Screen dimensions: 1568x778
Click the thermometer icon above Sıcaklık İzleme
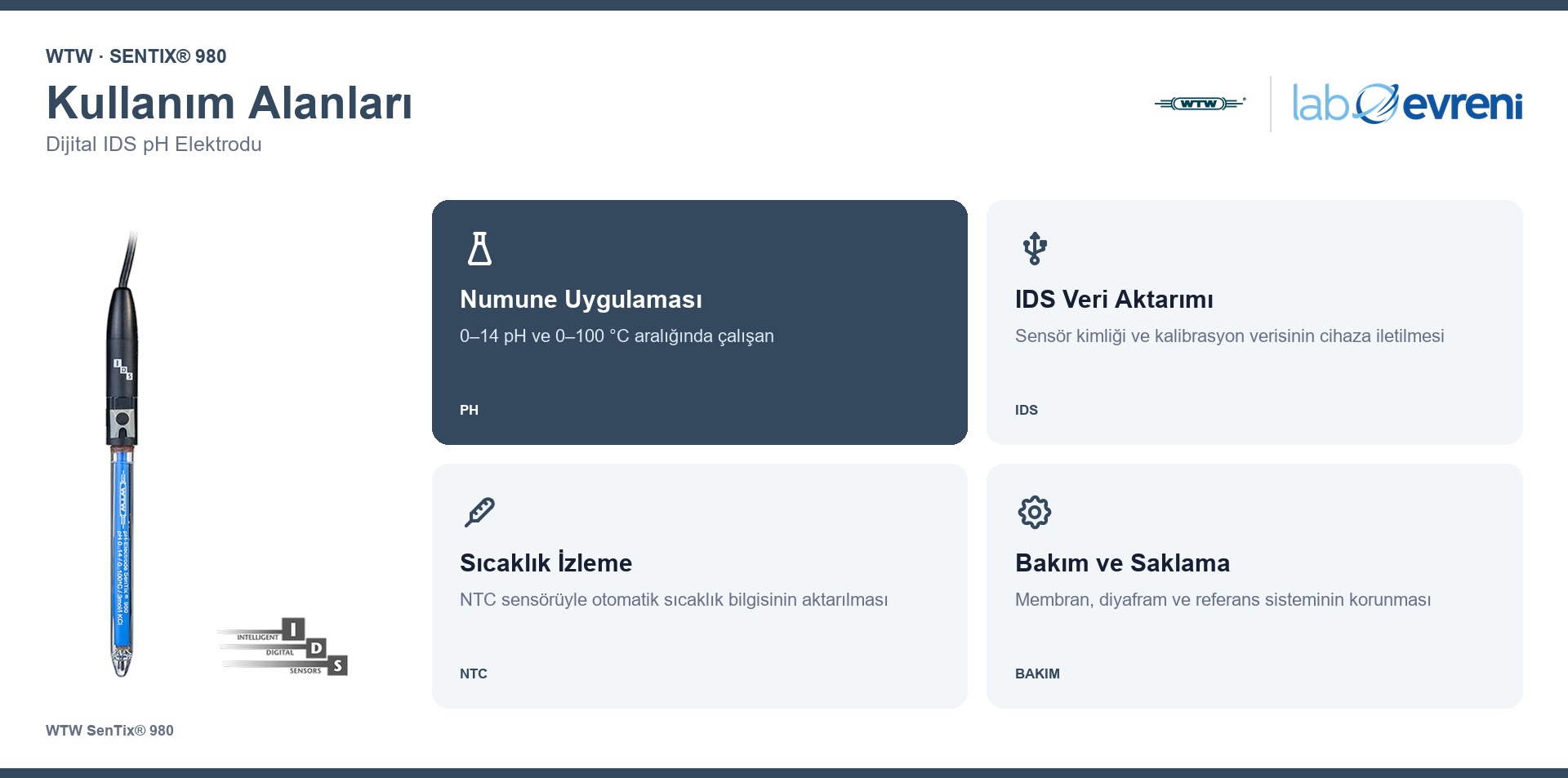pyautogui.click(x=479, y=513)
